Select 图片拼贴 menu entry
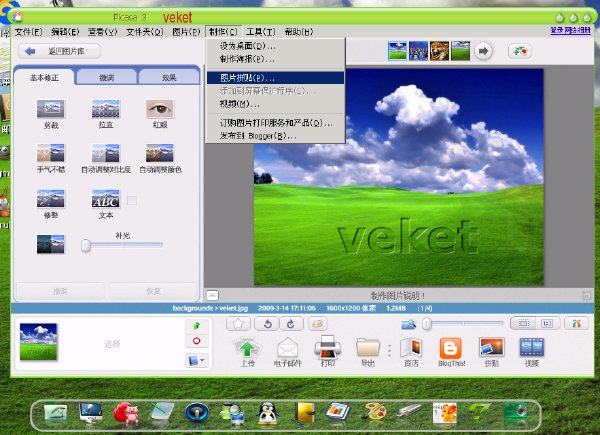Image resolution: width=600 pixels, height=435 pixels. point(275,78)
